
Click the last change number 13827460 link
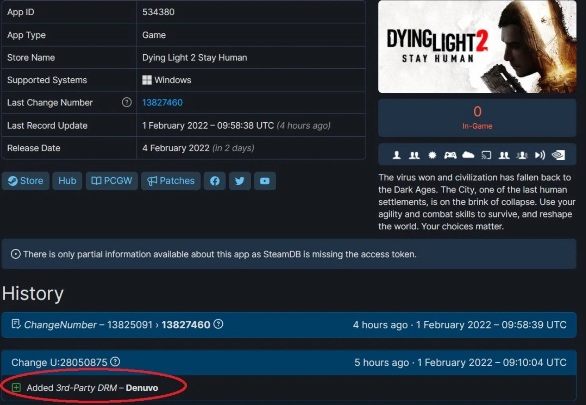point(162,103)
